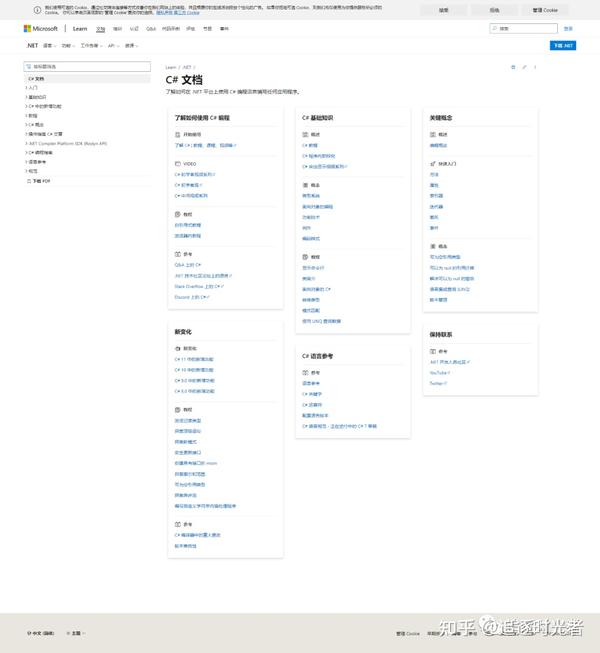600x653 pixels.
Task: Click the cookie banner info icon
Action: (37, 10)
